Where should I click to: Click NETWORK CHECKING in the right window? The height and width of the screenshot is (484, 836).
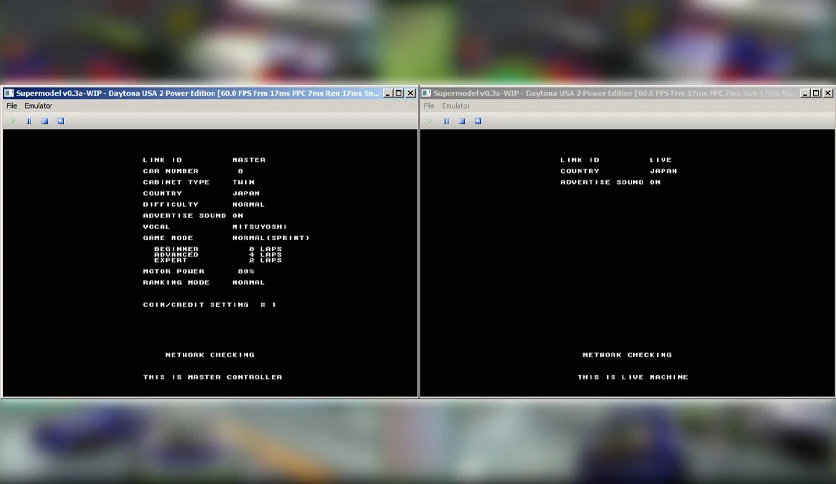pos(628,355)
